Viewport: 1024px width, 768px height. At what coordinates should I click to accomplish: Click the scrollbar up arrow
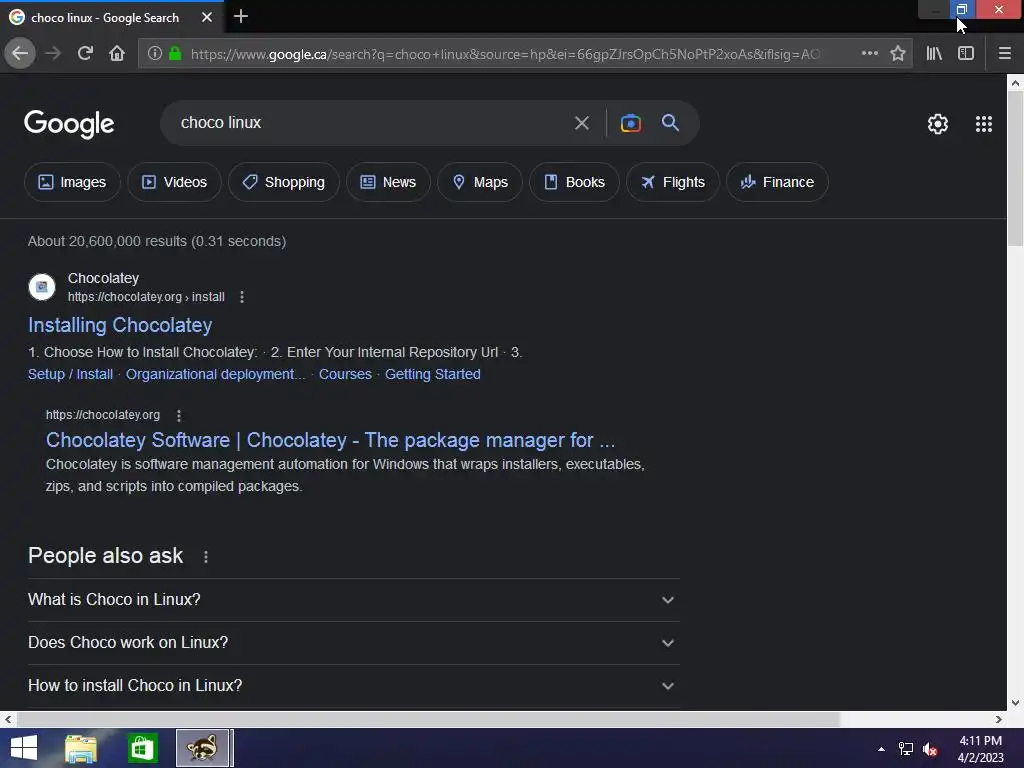tap(1015, 83)
